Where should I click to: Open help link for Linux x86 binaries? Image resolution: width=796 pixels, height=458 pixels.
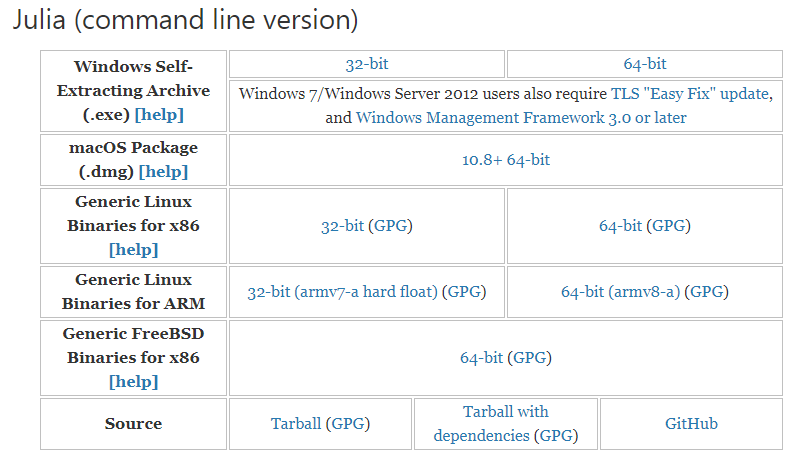133,249
